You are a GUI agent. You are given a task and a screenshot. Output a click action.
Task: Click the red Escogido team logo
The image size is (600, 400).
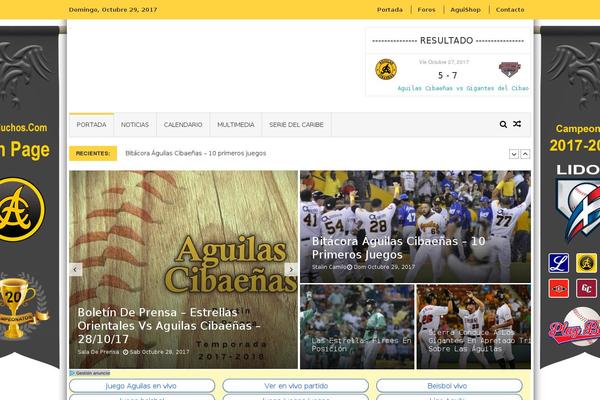558,288
